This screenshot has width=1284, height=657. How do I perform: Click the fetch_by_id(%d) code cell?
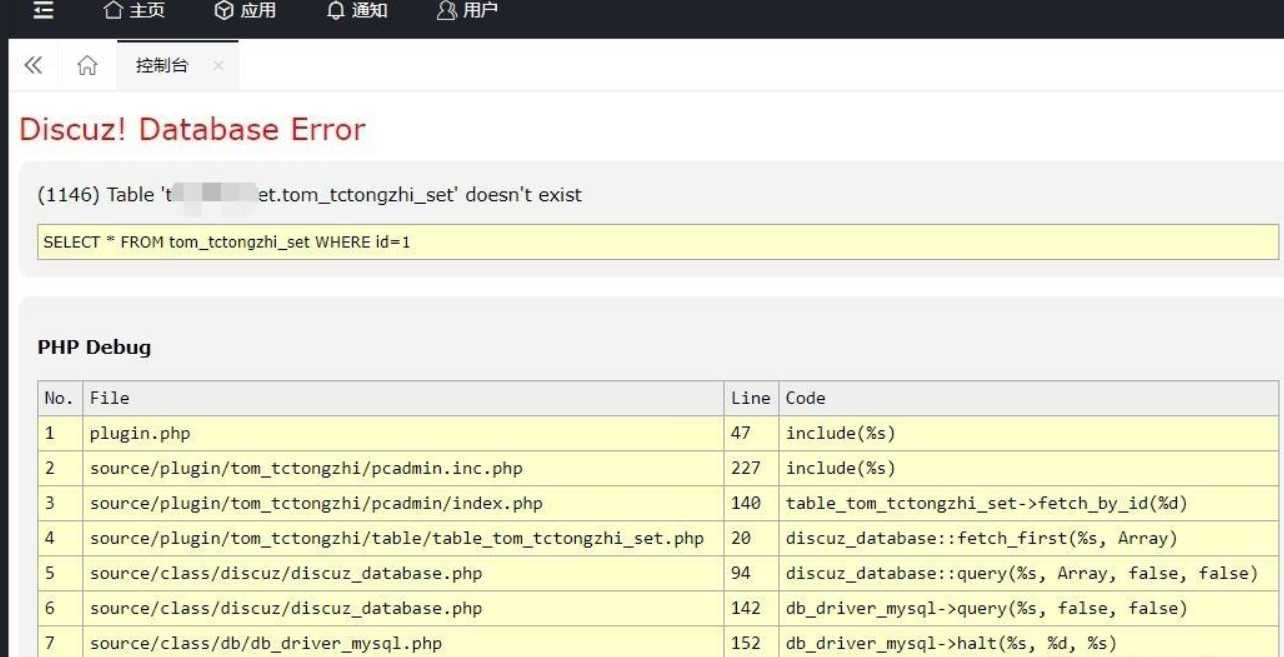[x=1028, y=503]
